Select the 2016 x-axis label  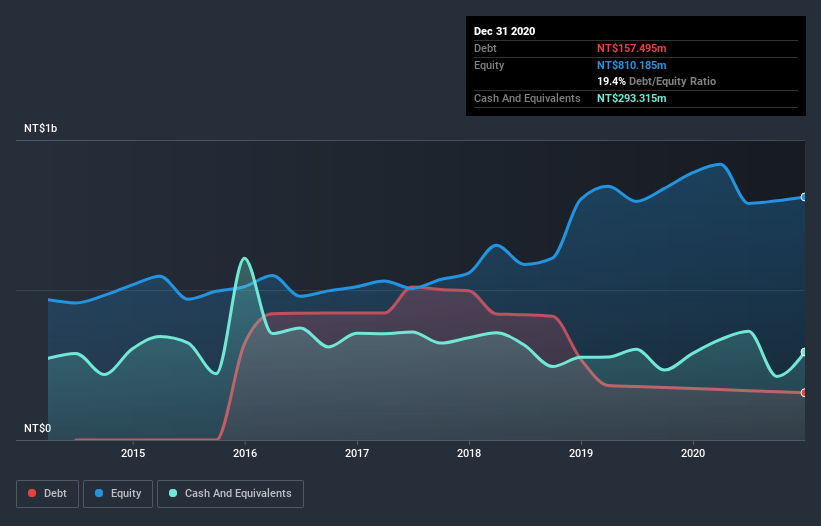pyautogui.click(x=245, y=453)
